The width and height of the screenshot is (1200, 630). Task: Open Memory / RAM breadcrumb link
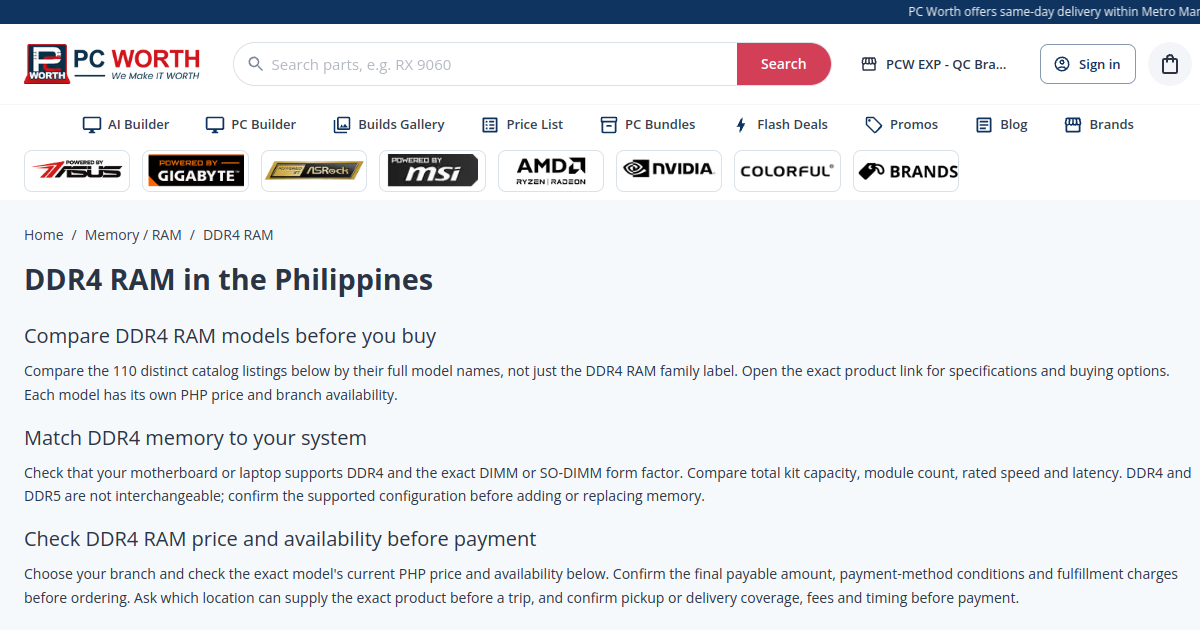click(x=133, y=235)
